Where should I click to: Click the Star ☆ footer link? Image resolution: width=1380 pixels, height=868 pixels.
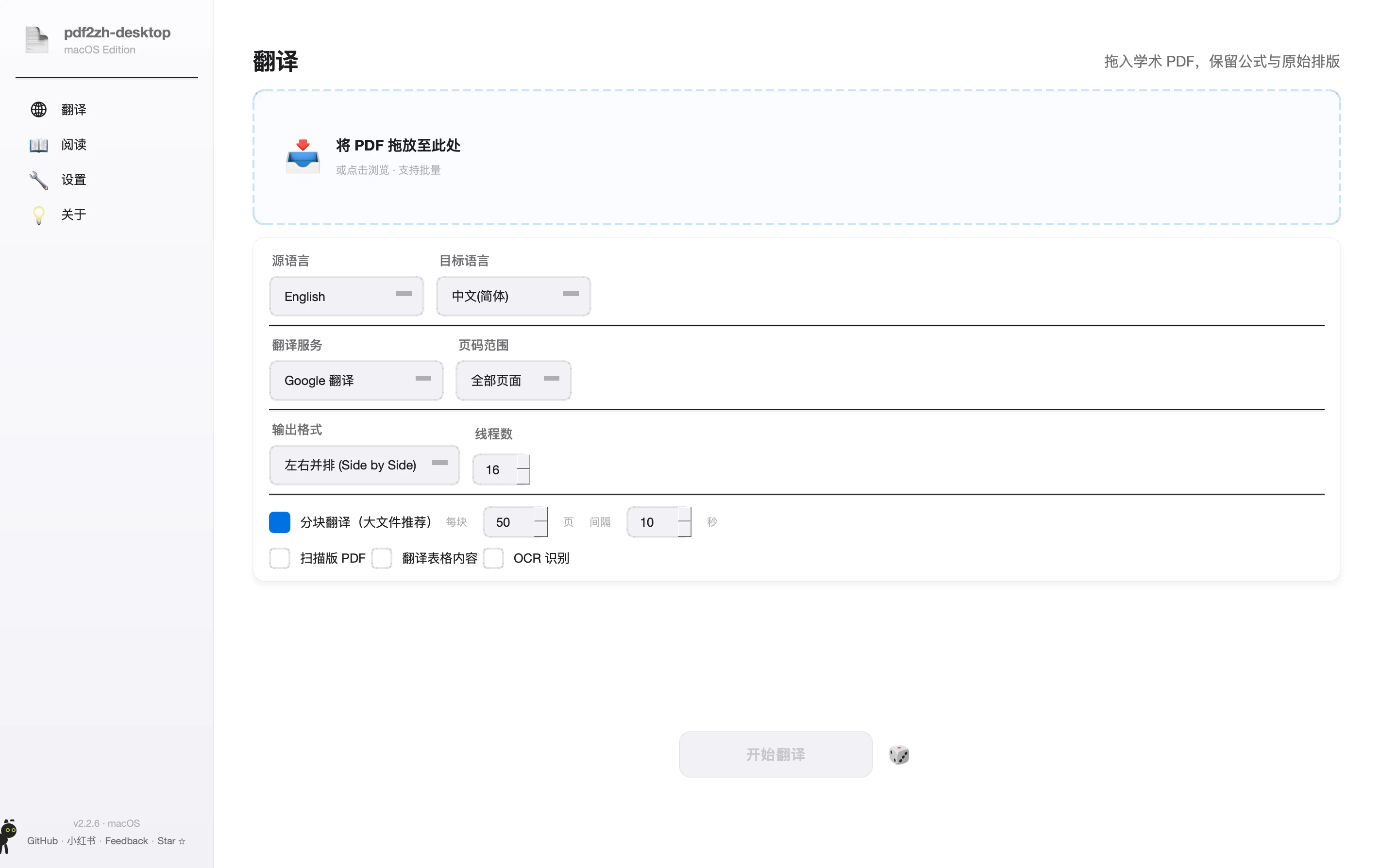click(171, 840)
